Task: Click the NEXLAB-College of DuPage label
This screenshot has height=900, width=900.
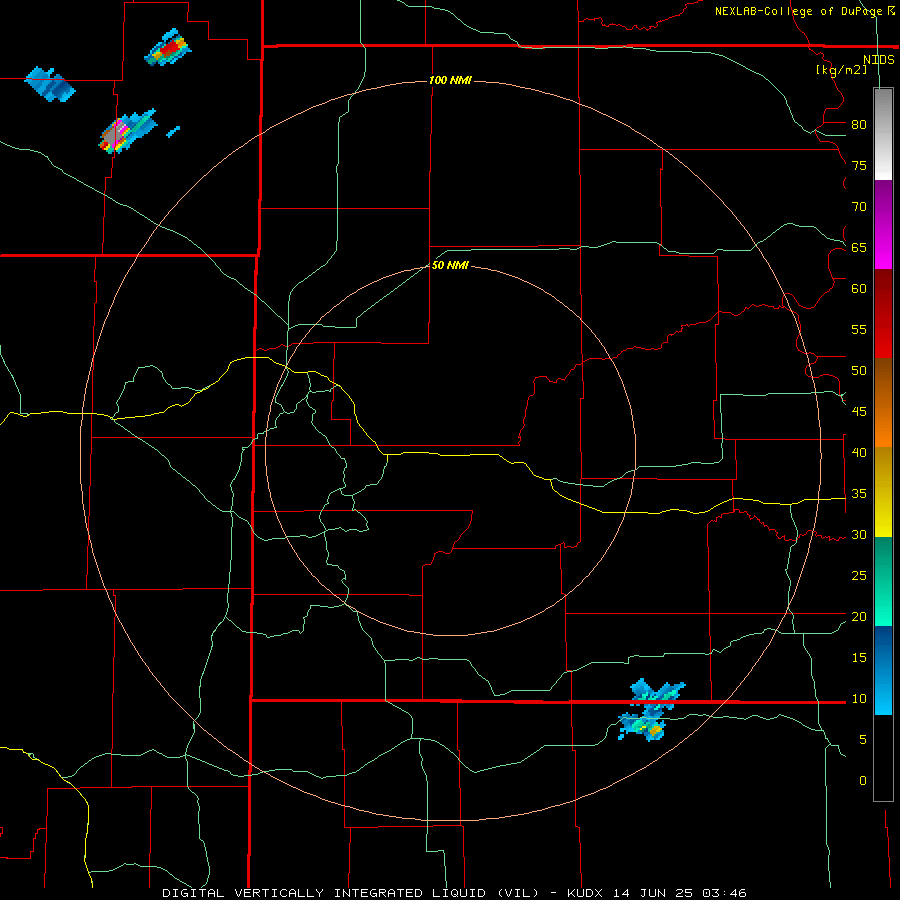Action: (x=798, y=11)
